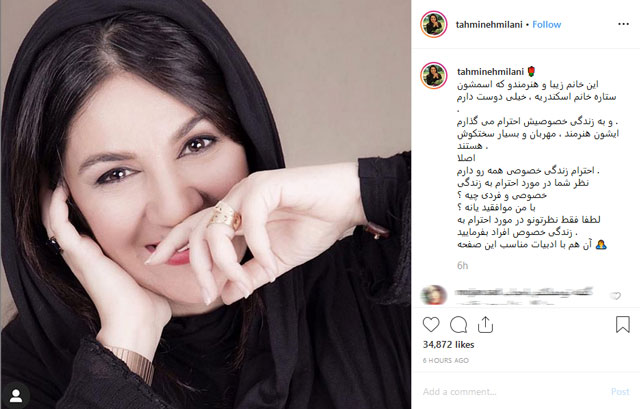This screenshot has height=409, width=640.
Task: Open the 6h caption timestamp
Action: point(462,266)
